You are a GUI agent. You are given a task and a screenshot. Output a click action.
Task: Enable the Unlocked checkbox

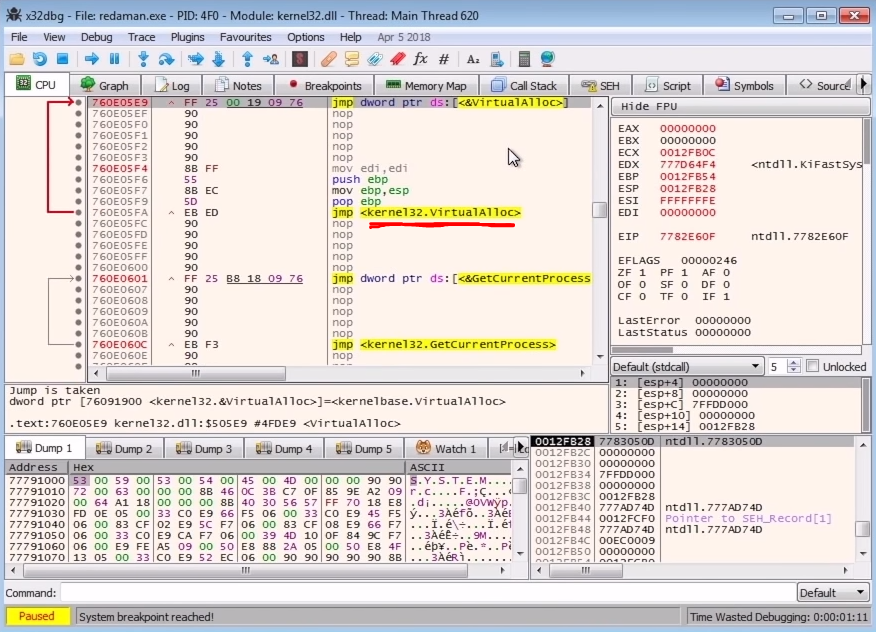click(813, 367)
